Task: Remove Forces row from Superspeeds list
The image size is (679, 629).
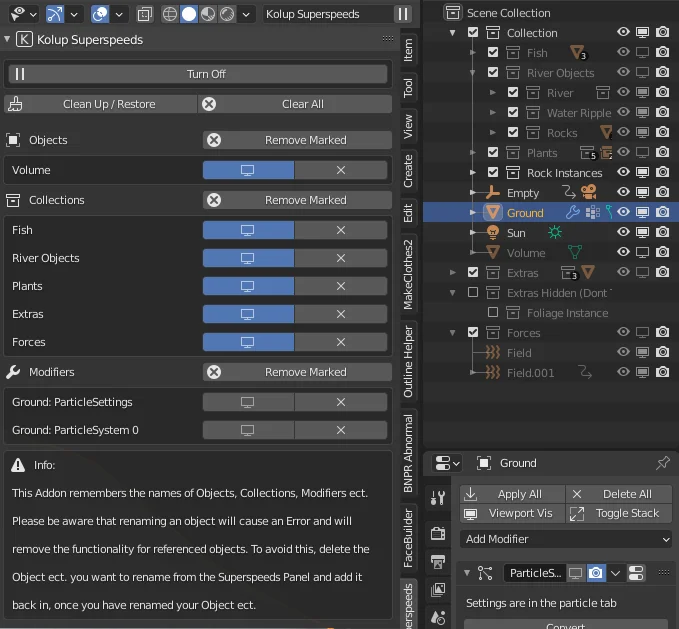Action: point(341,342)
